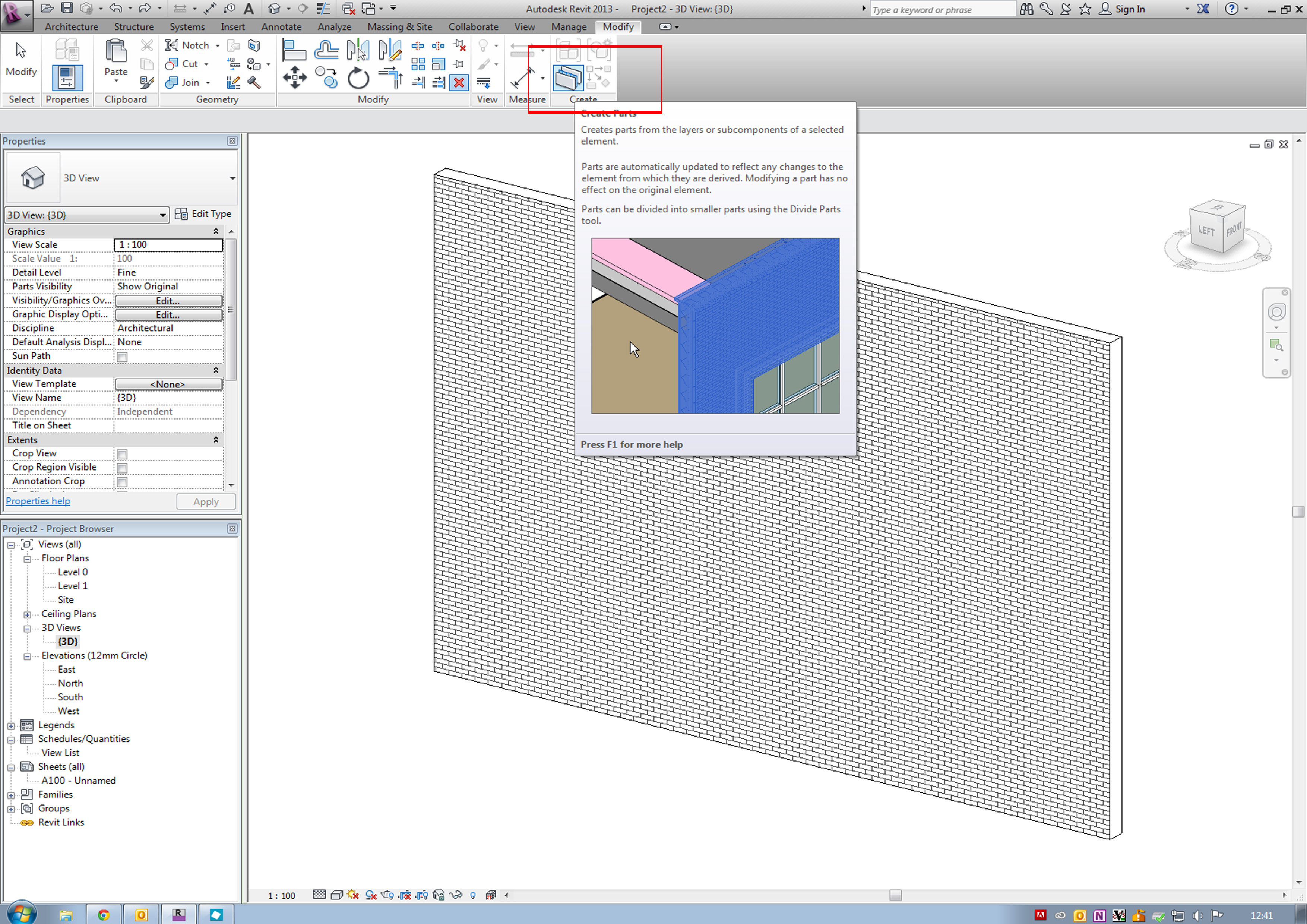Screen dimensions: 1307x924
Task: Enable the Sun Path checkbox
Action: (122, 357)
